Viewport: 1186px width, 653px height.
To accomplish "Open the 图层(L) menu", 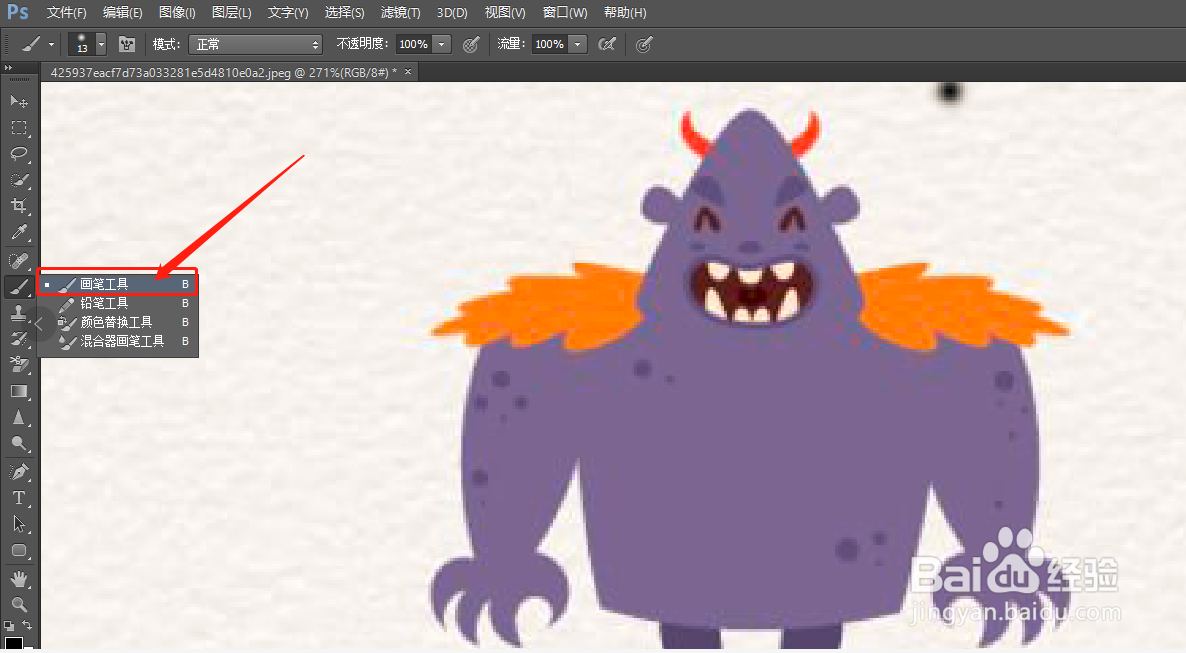I will (231, 13).
